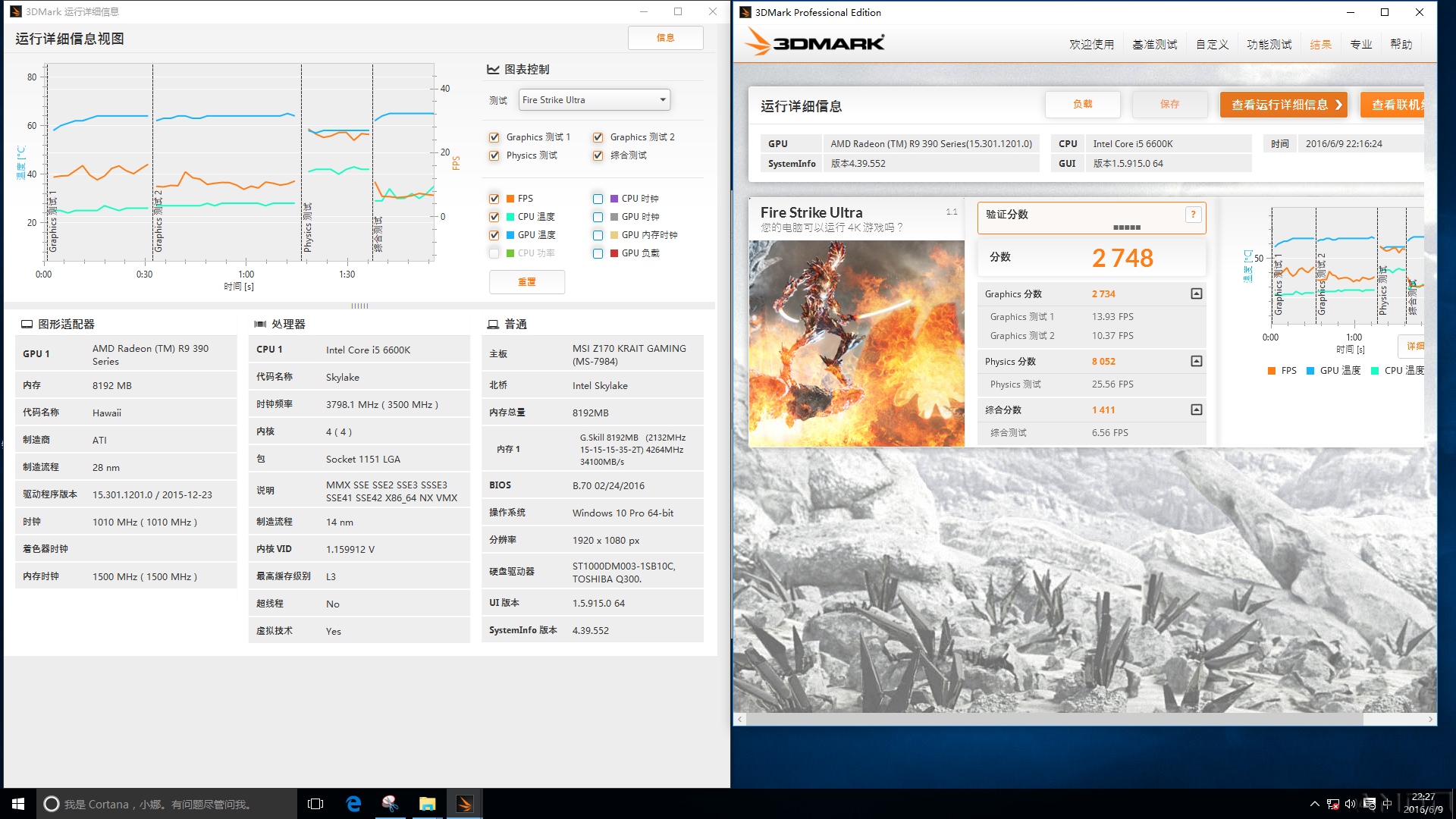The height and width of the screenshot is (819, 1456).
Task: Click the graphics adapter section icon
Action: point(27,324)
